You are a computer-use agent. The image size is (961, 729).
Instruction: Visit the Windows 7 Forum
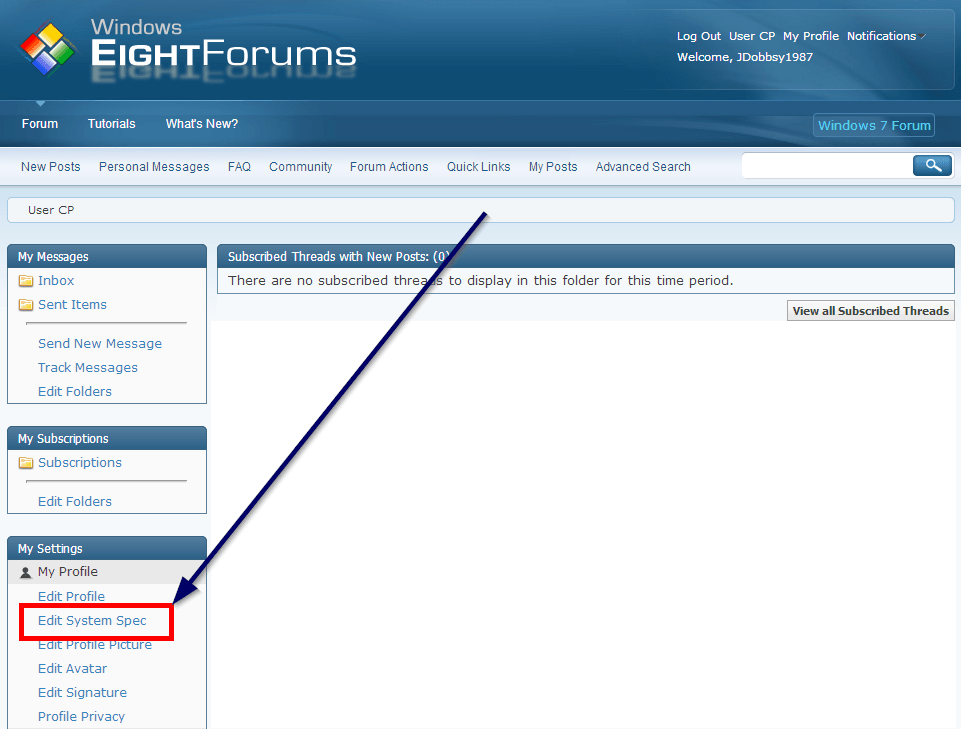tap(874, 126)
